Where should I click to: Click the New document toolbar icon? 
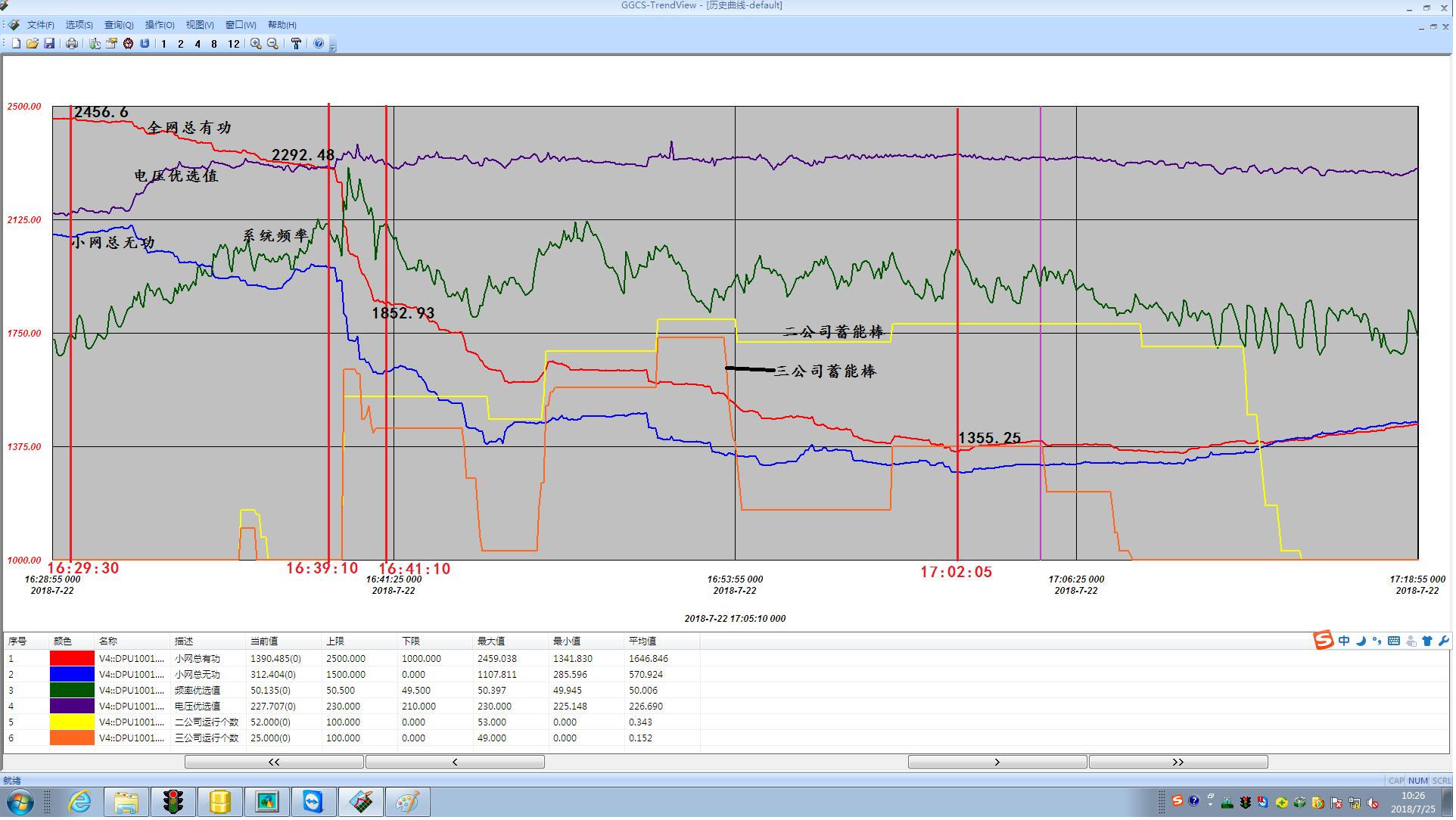click(16, 44)
